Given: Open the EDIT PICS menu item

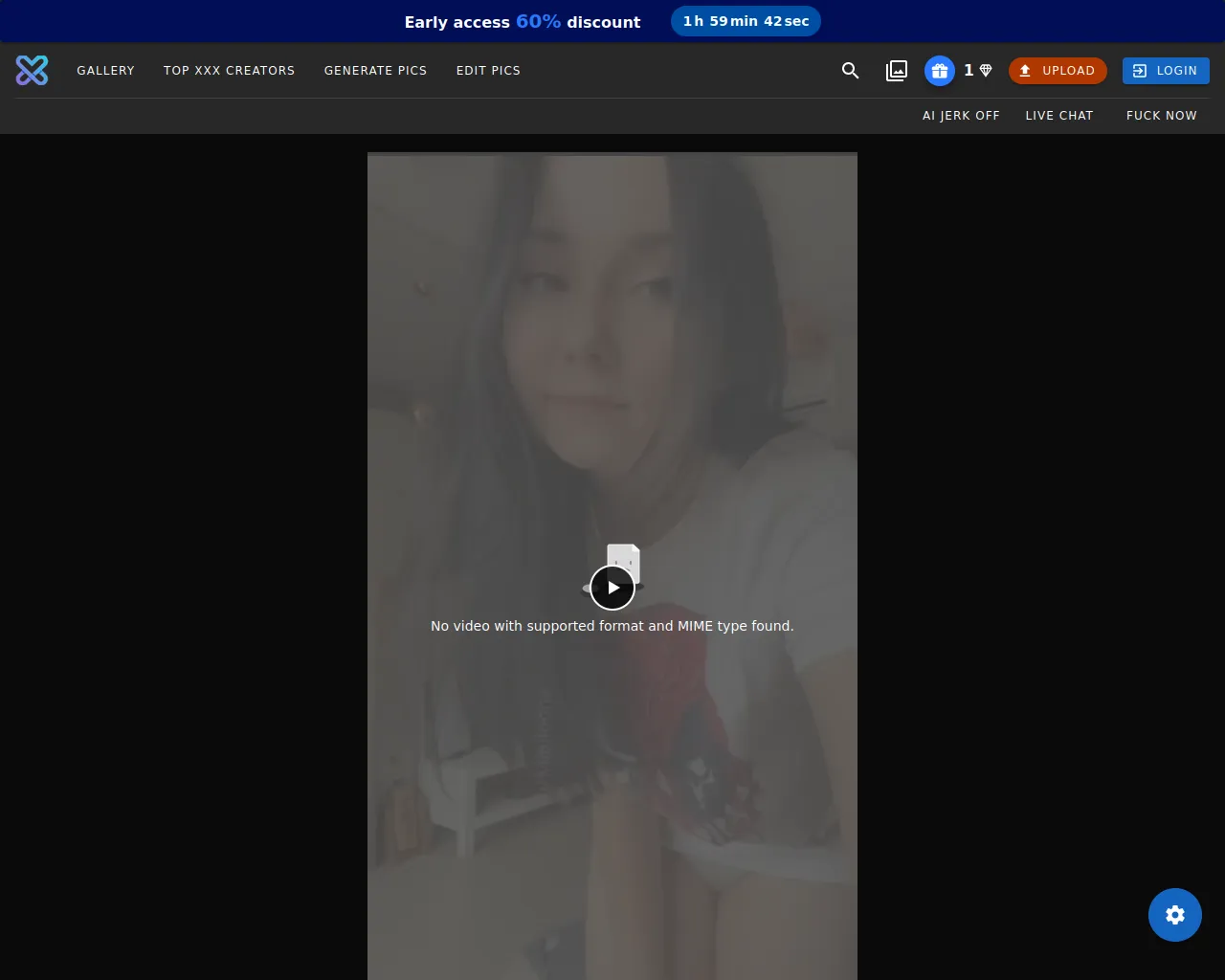Looking at the screenshot, I should click(x=488, y=71).
